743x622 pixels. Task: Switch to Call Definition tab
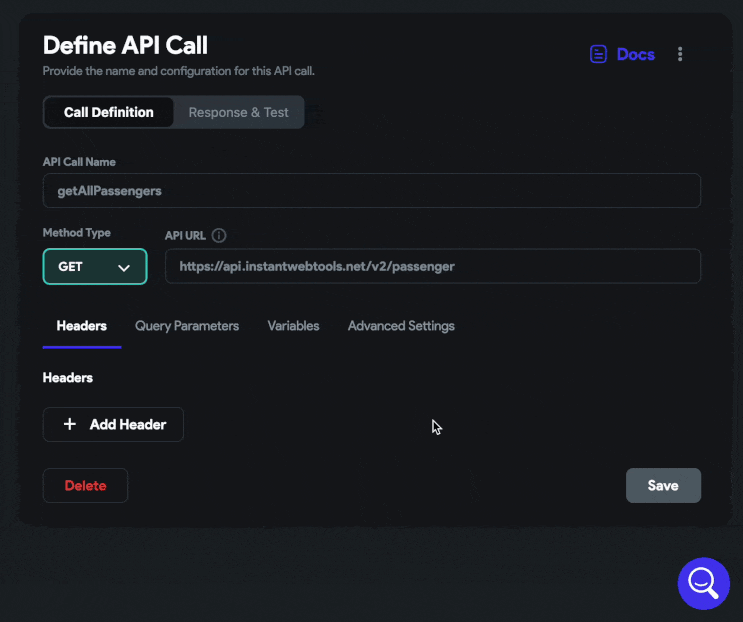click(109, 112)
